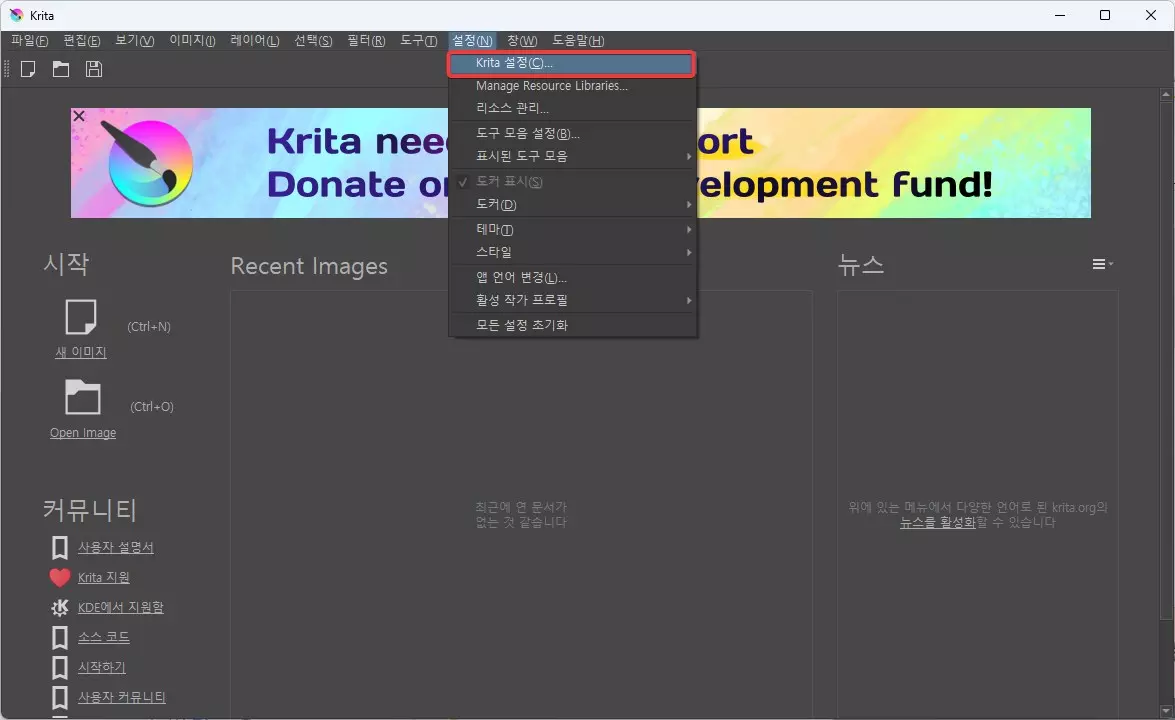Click the save icon in the toolbar
The height and width of the screenshot is (720, 1175).
point(93,68)
